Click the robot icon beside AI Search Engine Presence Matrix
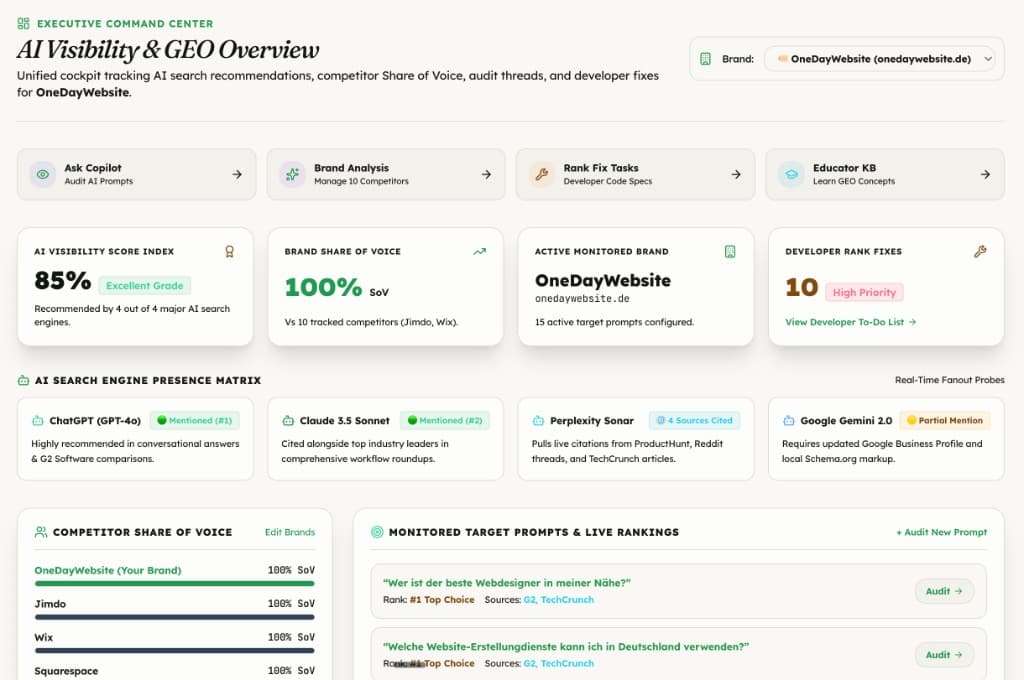1024x680 pixels. click(x=24, y=380)
